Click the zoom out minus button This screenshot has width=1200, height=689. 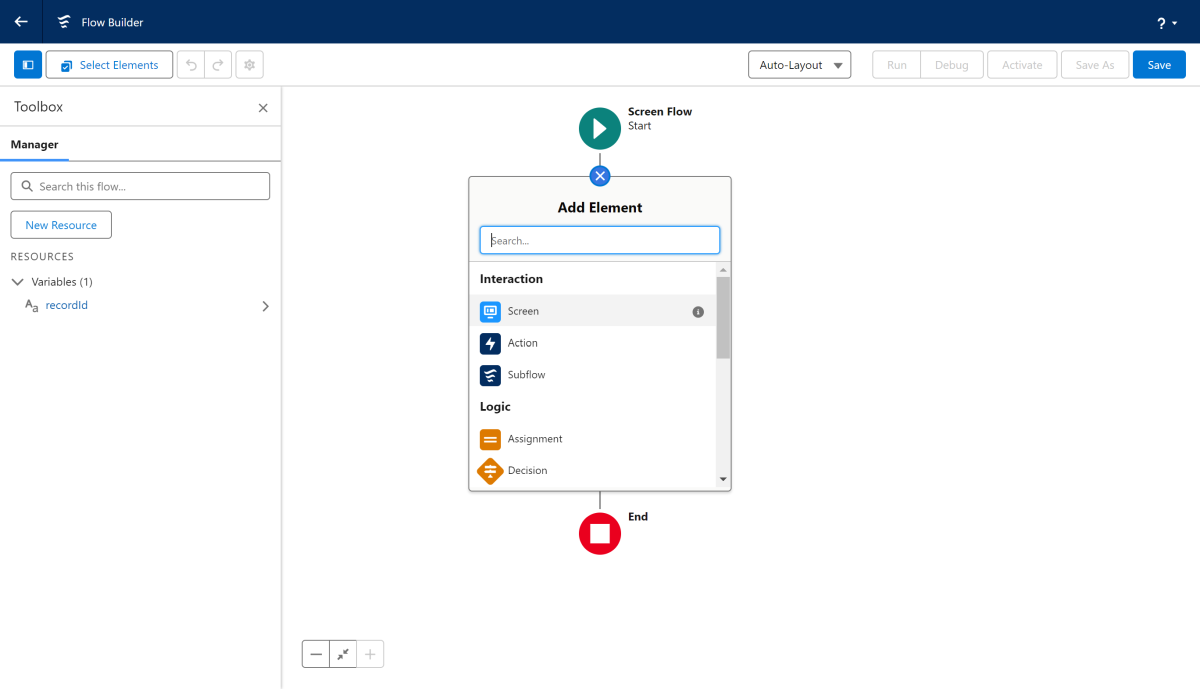pyautogui.click(x=316, y=654)
